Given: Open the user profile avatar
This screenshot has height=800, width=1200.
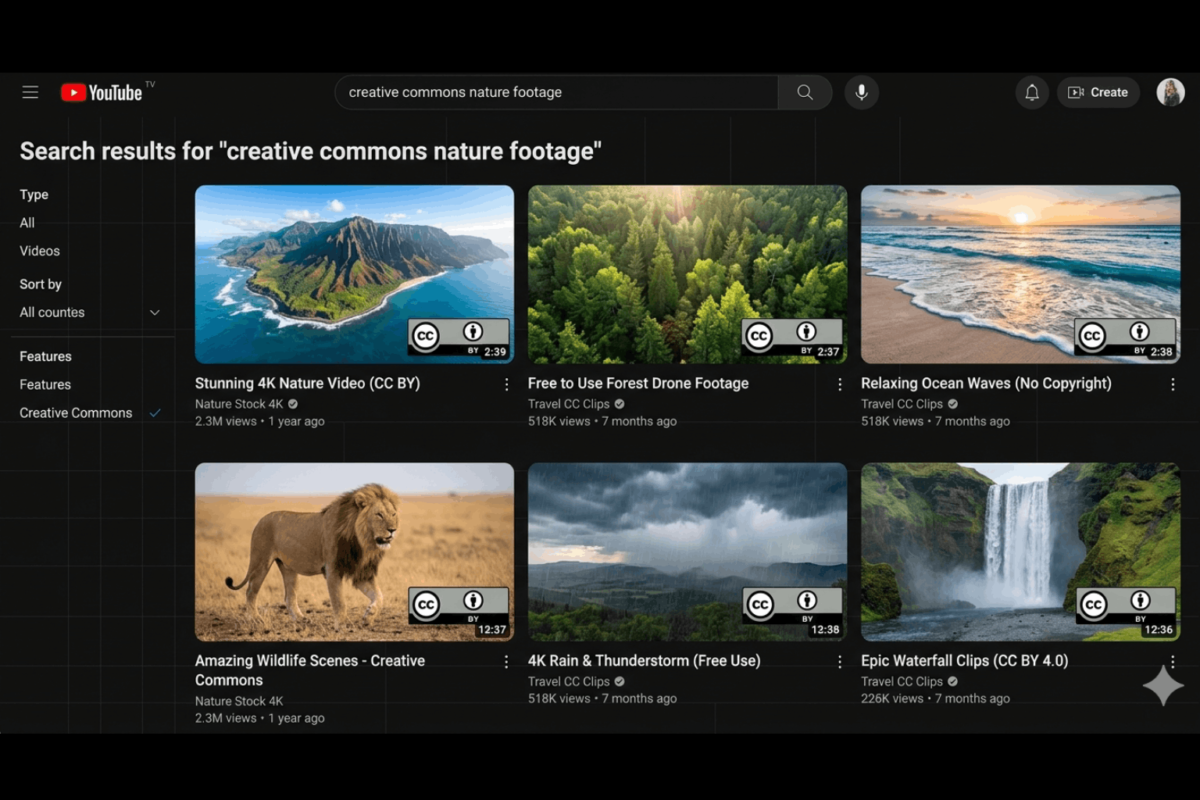Looking at the screenshot, I should pyautogui.click(x=1170, y=92).
